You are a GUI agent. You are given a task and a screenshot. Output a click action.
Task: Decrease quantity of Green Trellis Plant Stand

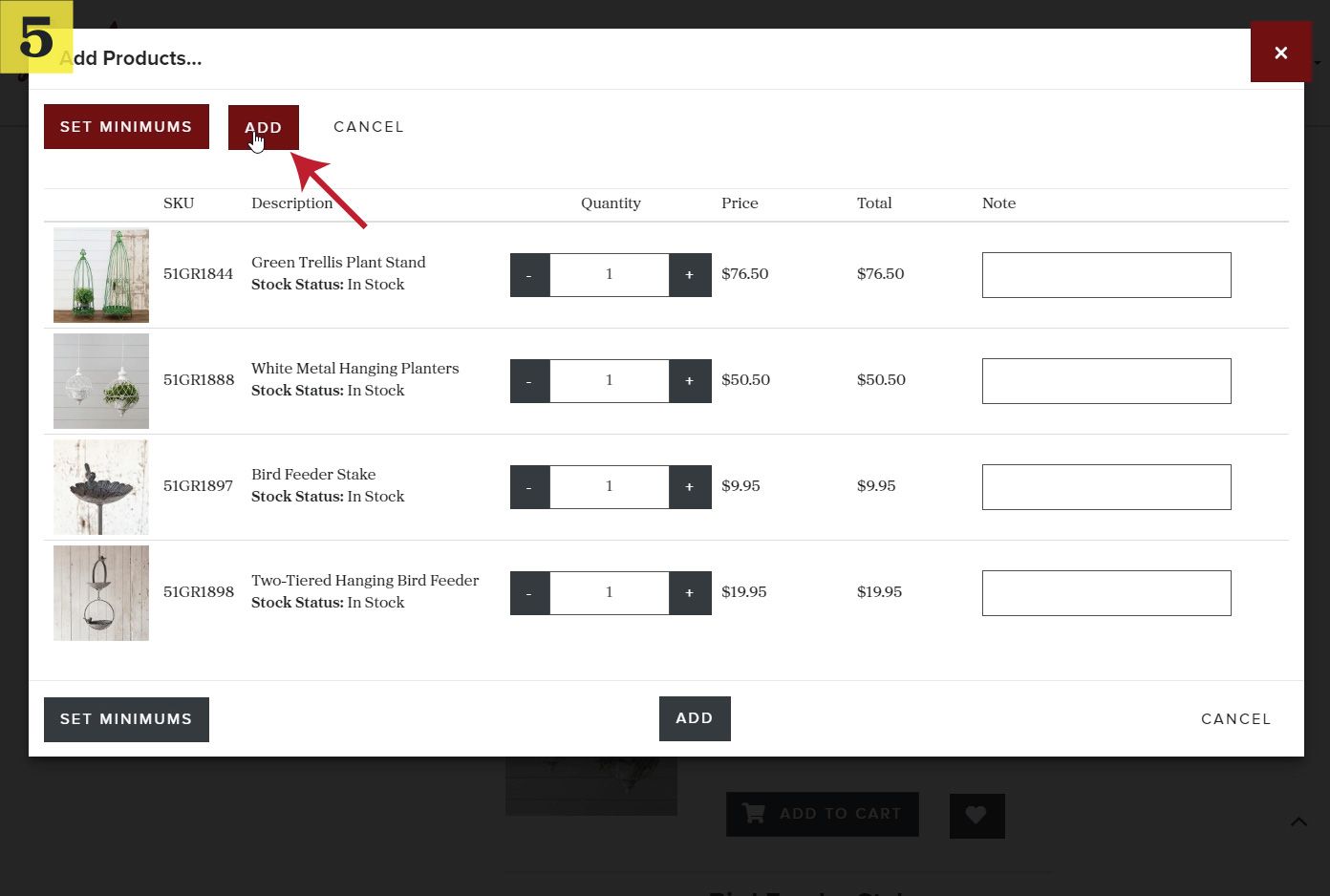pyautogui.click(x=529, y=275)
